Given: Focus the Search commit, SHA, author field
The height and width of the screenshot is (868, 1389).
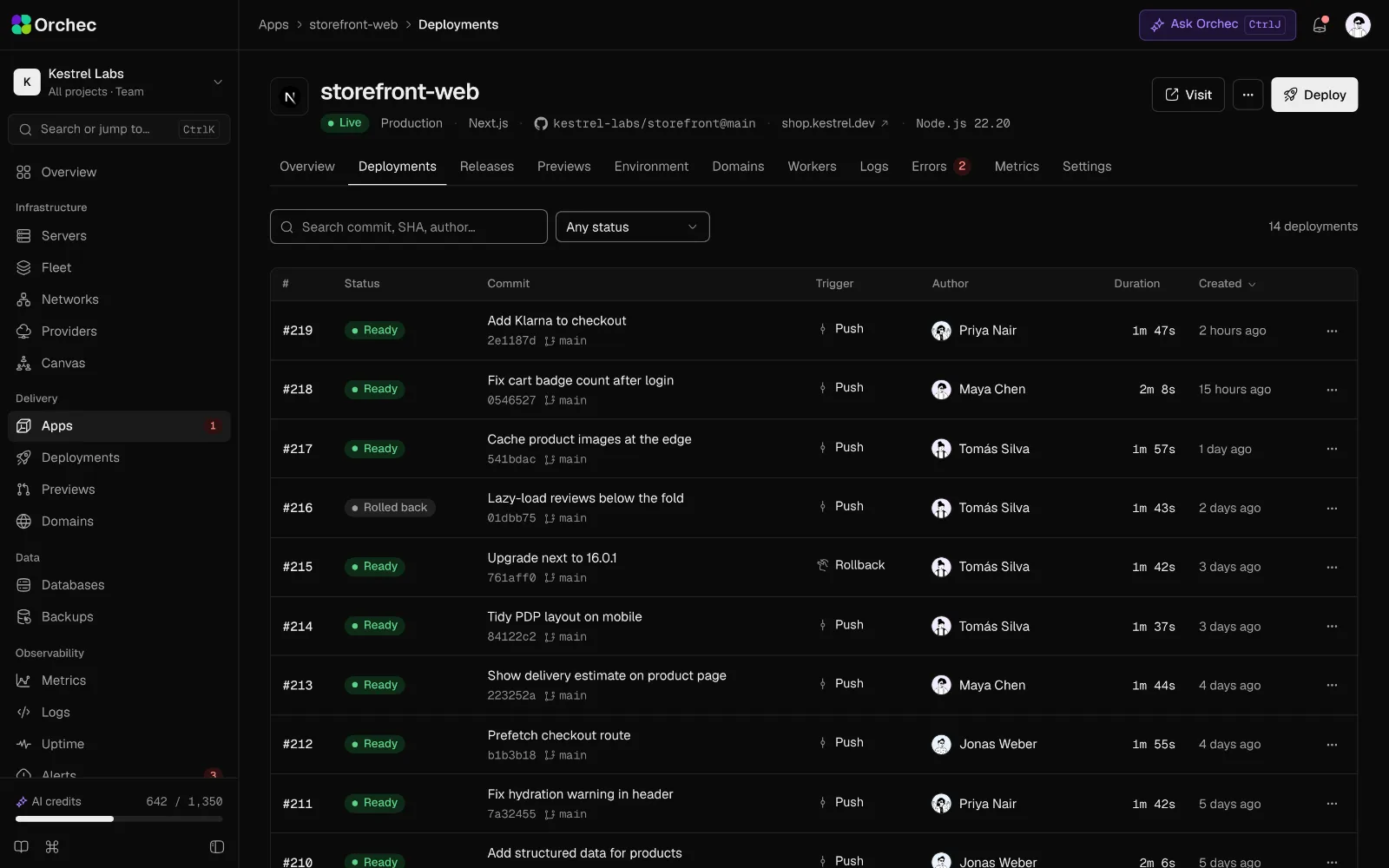Looking at the screenshot, I should pyautogui.click(x=409, y=227).
